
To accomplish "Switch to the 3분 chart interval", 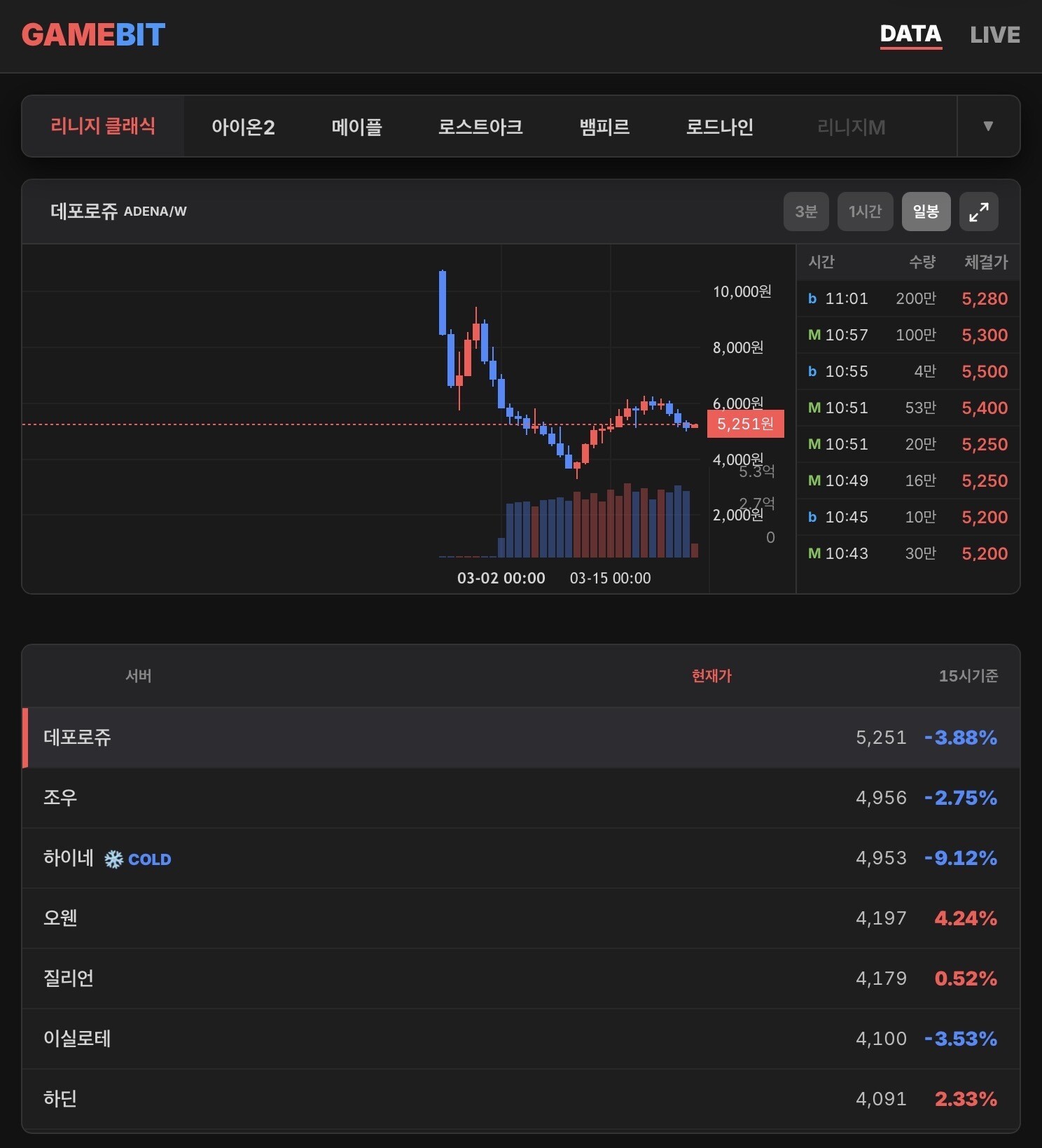I will tap(805, 212).
